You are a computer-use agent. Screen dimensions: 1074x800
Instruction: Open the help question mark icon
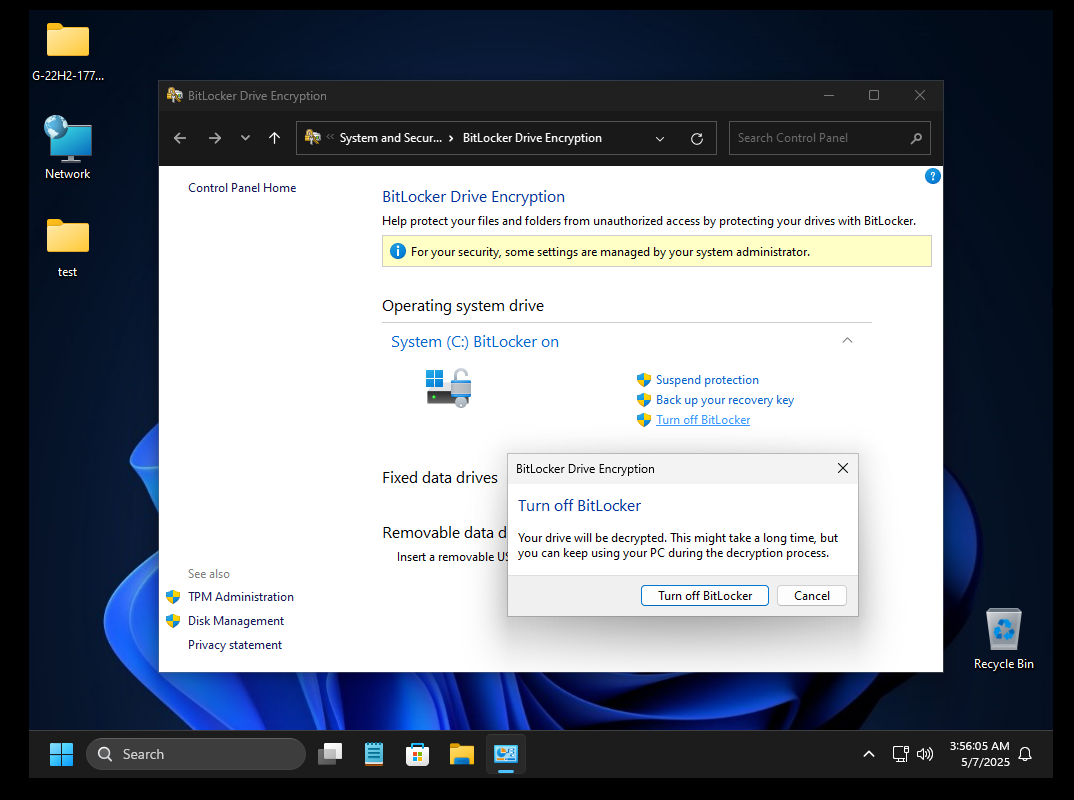(932, 176)
